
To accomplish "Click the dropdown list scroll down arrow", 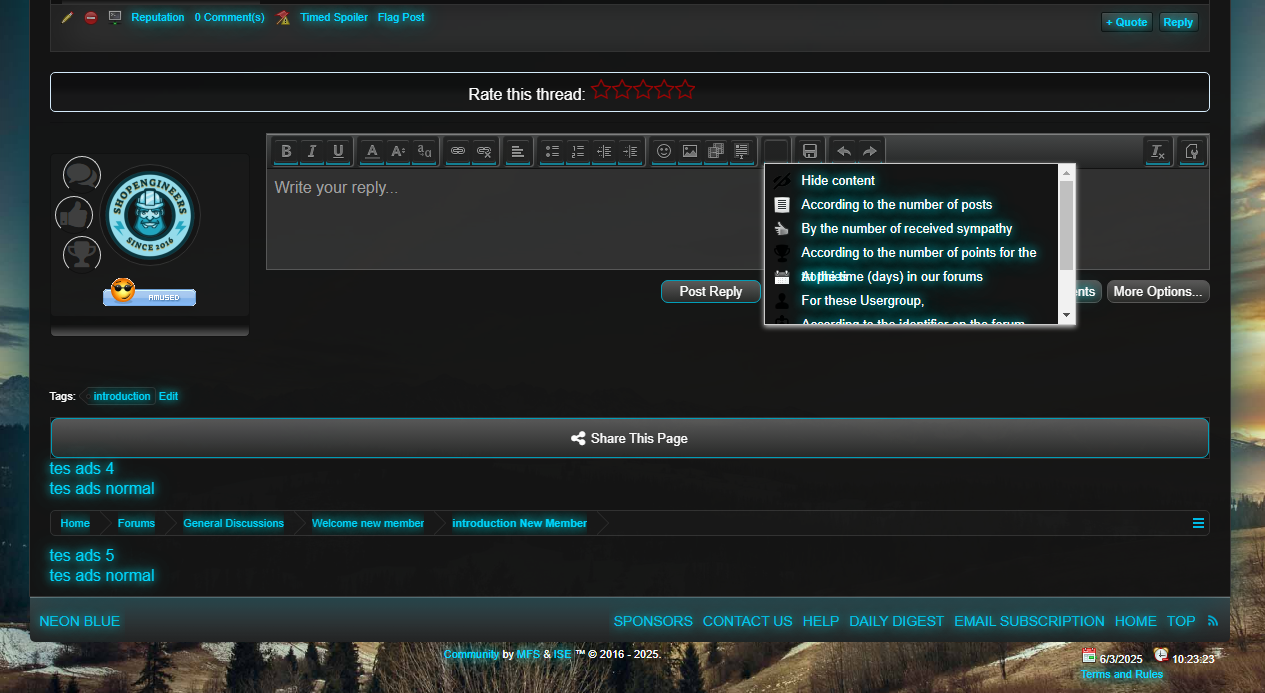I will pyautogui.click(x=1066, y=315).
